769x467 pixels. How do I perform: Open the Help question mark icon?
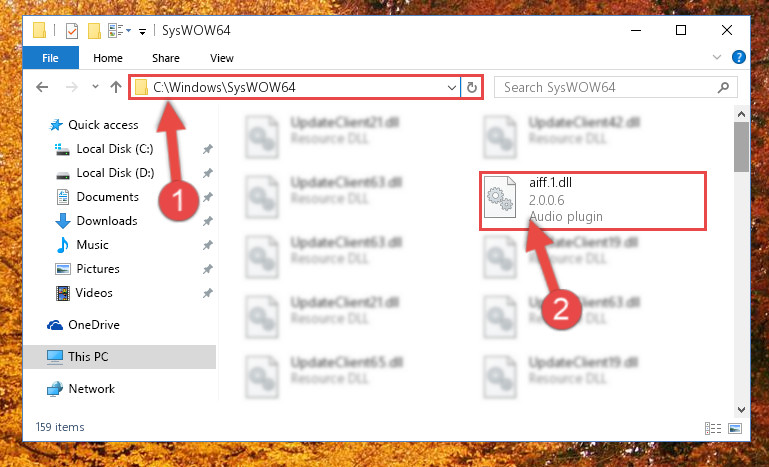739,57
